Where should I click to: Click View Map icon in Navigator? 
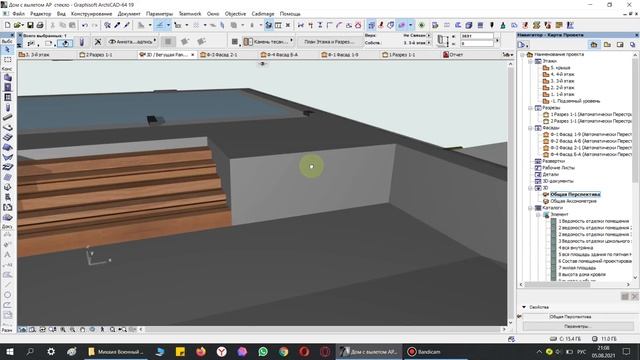click(607, 44)
